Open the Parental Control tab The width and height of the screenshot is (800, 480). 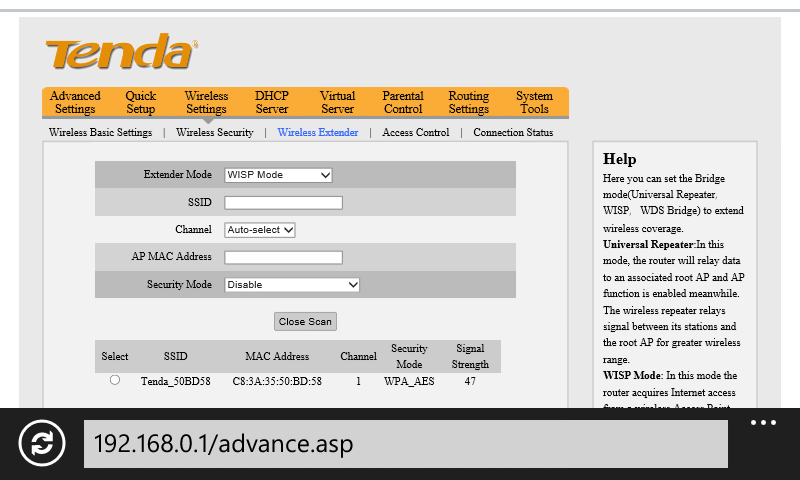pos(403,103)
